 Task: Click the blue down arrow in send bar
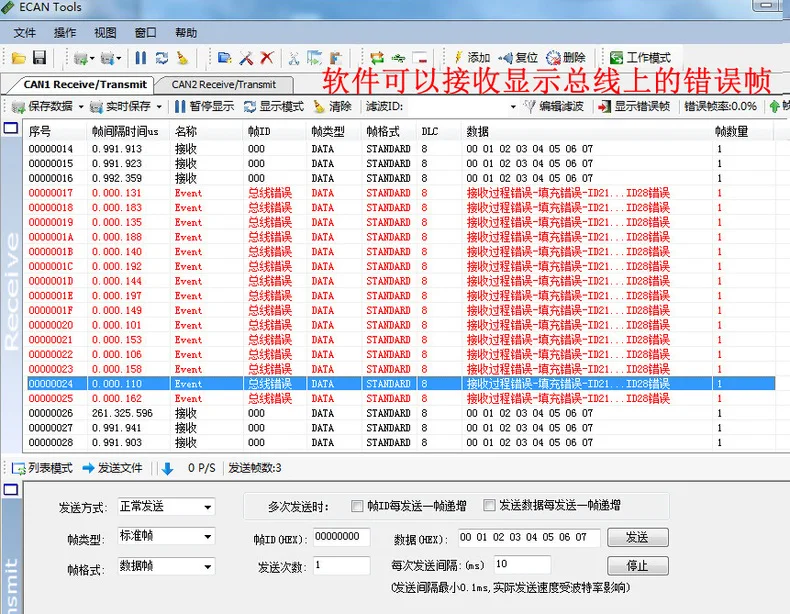click(x=168, y=469)
